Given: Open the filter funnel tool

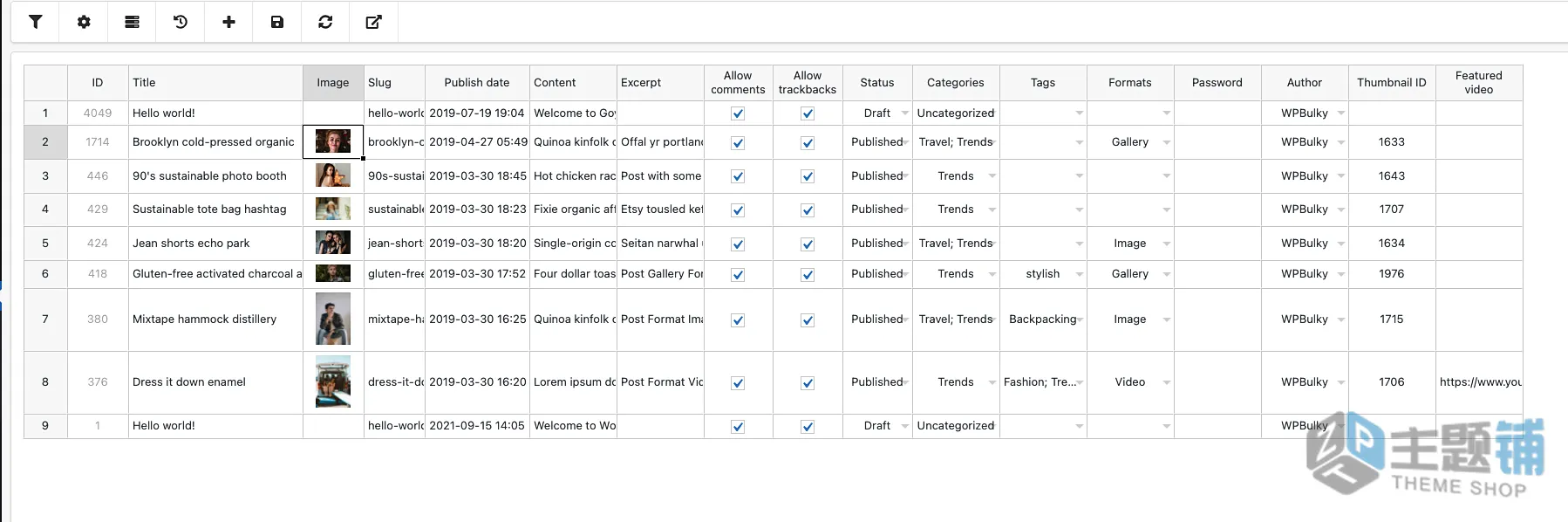Looking at the screenshot, I should click(35, 22).
